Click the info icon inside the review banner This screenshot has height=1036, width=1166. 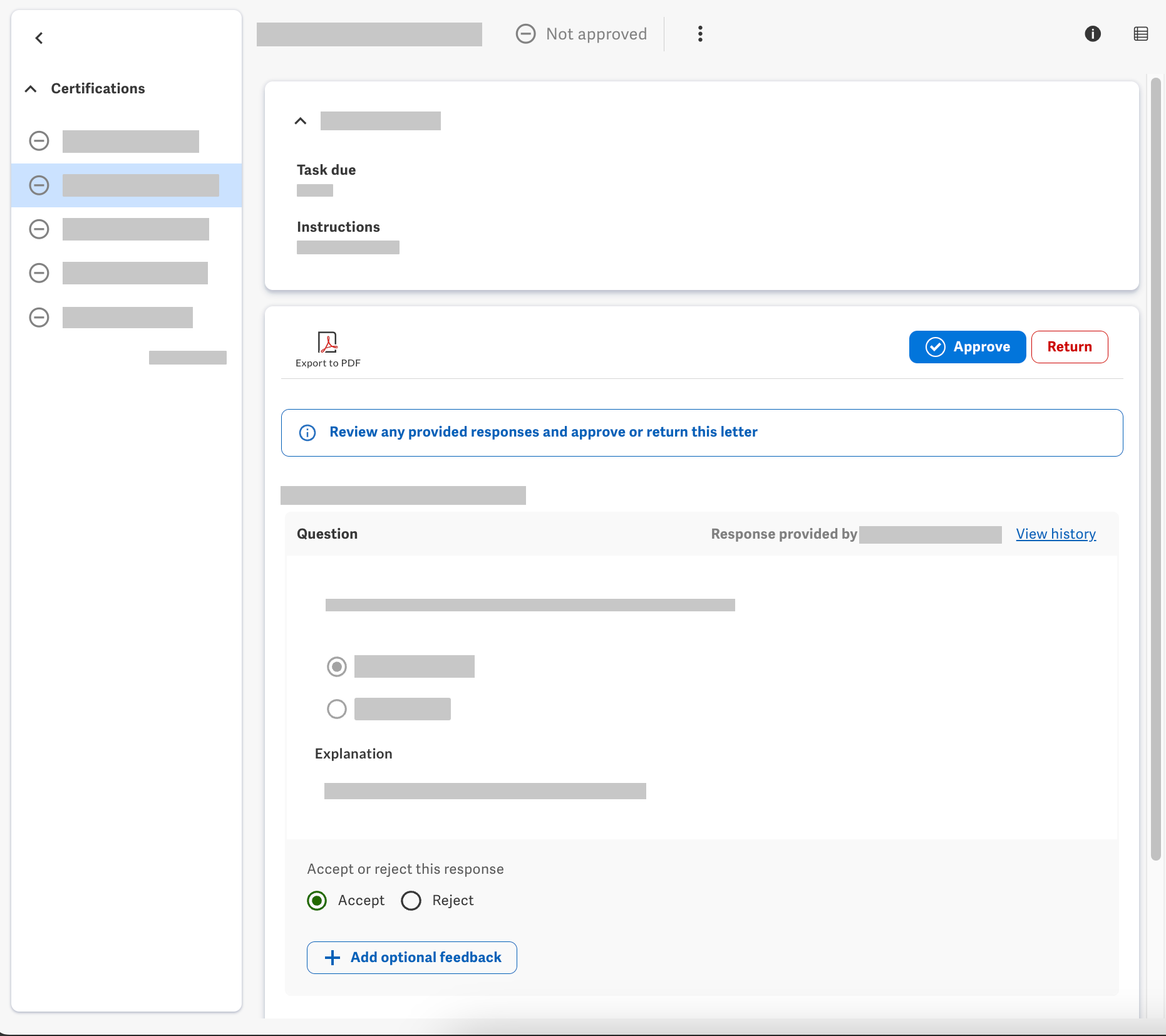pos(306,432)
